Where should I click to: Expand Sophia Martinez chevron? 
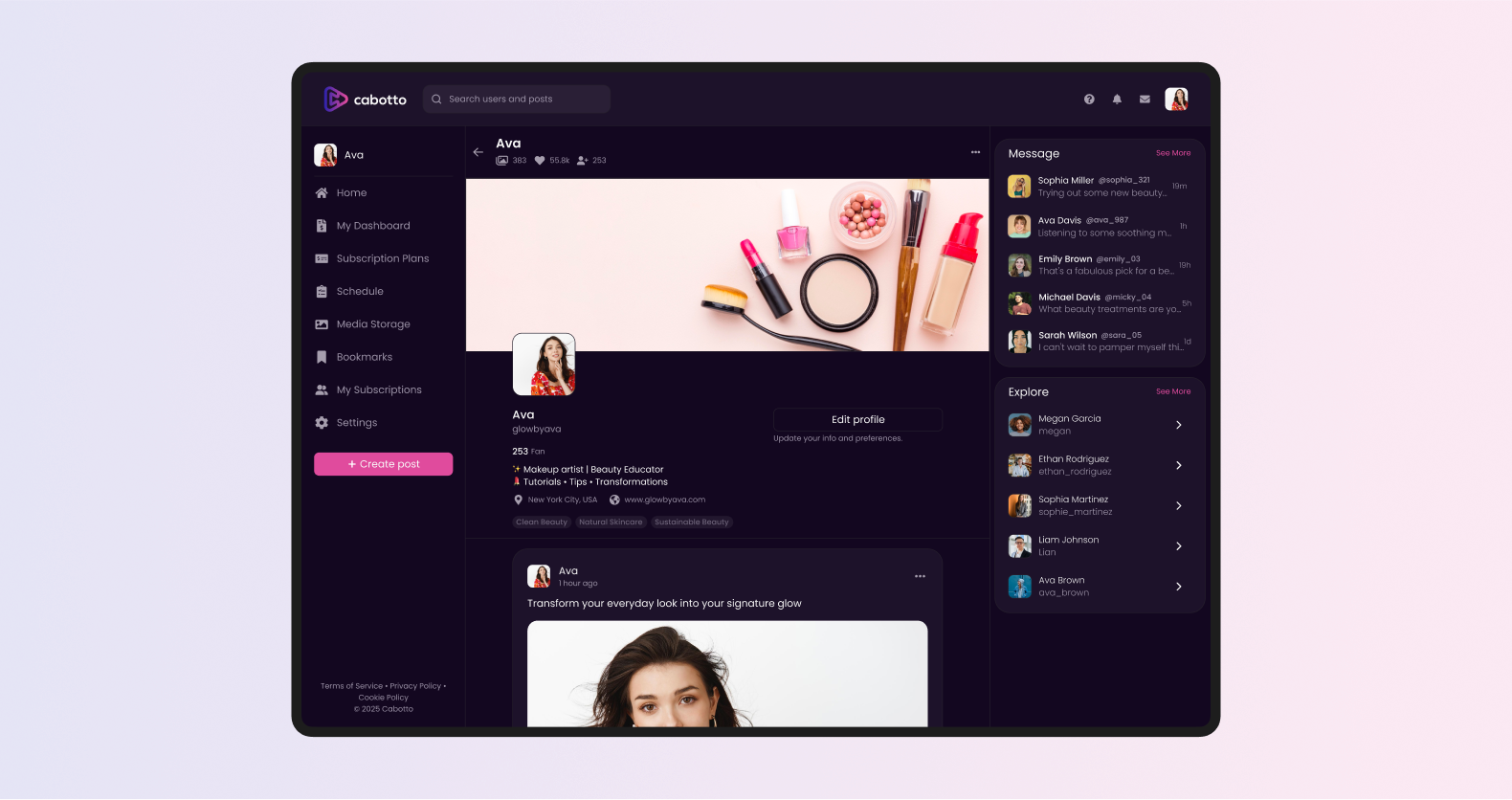(1179, 506)
